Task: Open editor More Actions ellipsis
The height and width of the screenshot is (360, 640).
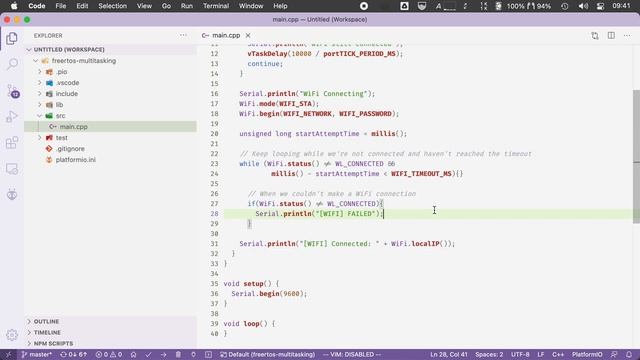Action: (627, 36)
